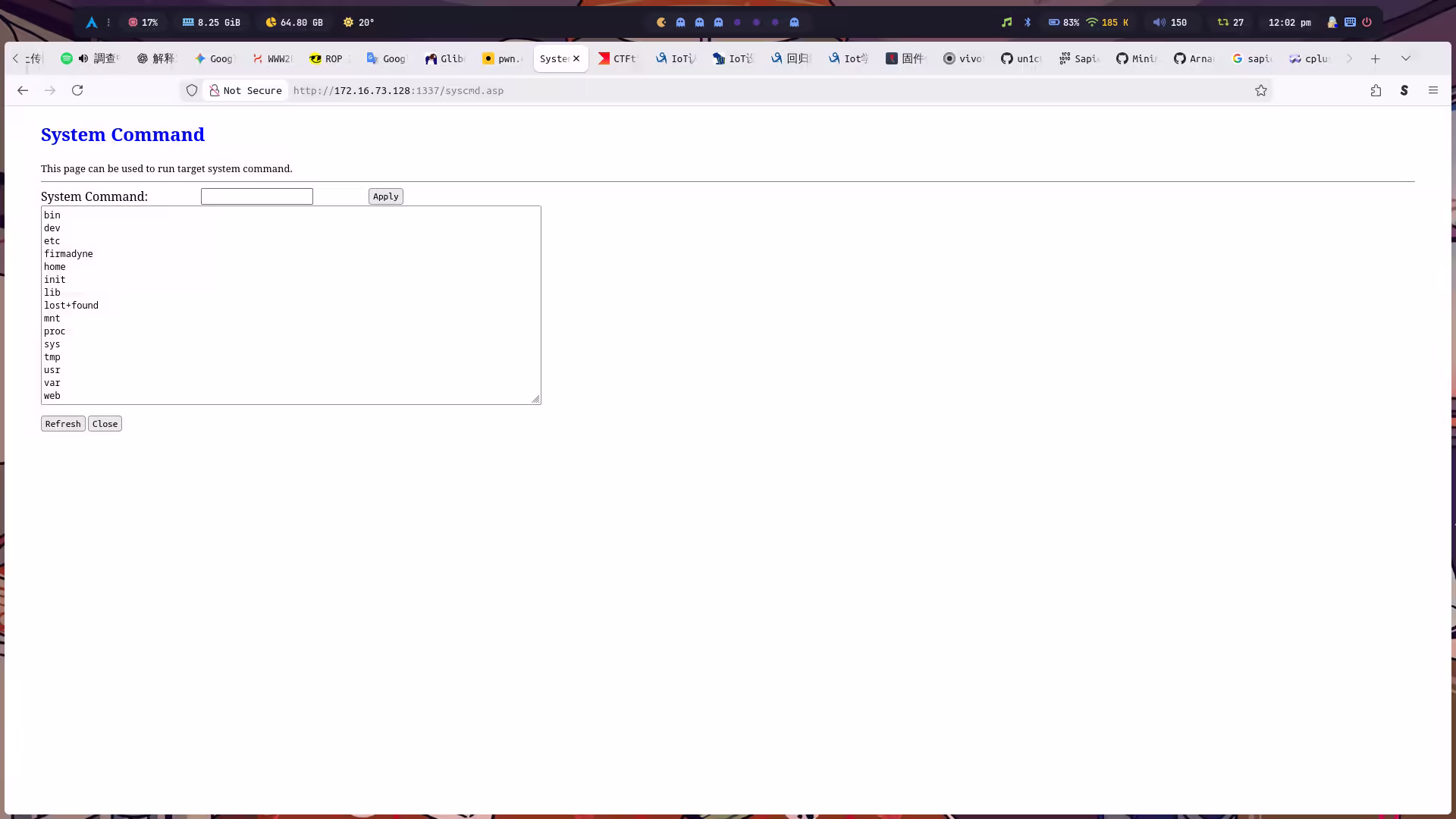Click the Refresh button
Image resolution: width=1456 pixels, height=819 pixels.
[x=63, y=424]
